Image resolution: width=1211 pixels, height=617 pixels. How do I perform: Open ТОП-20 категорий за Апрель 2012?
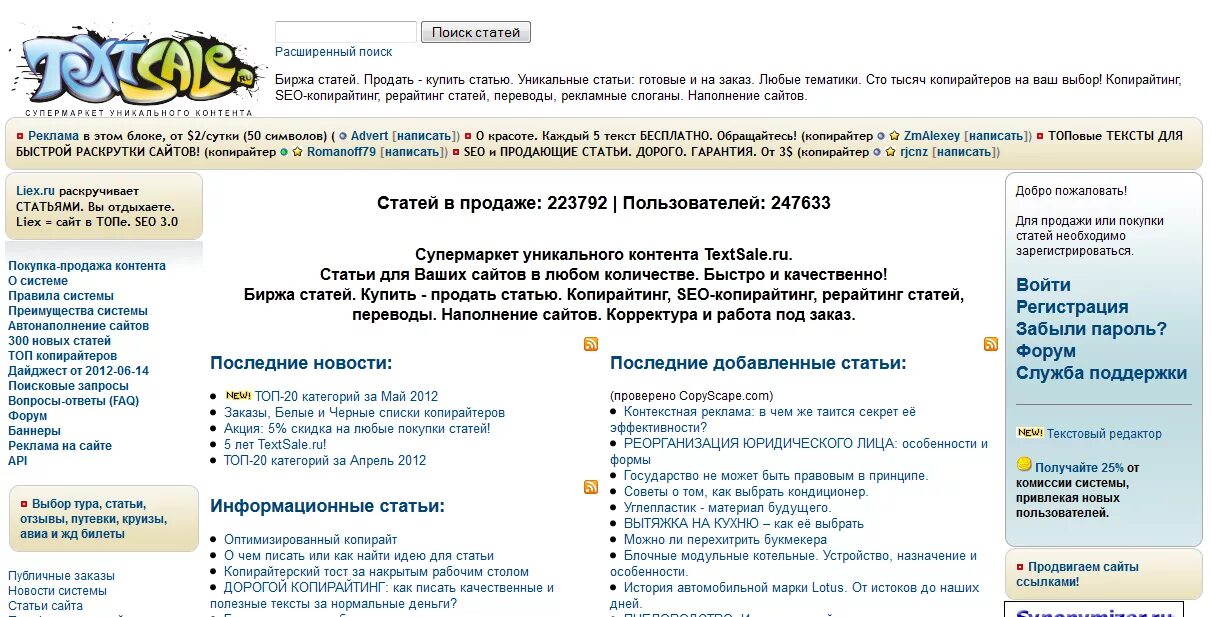(325, 460)
